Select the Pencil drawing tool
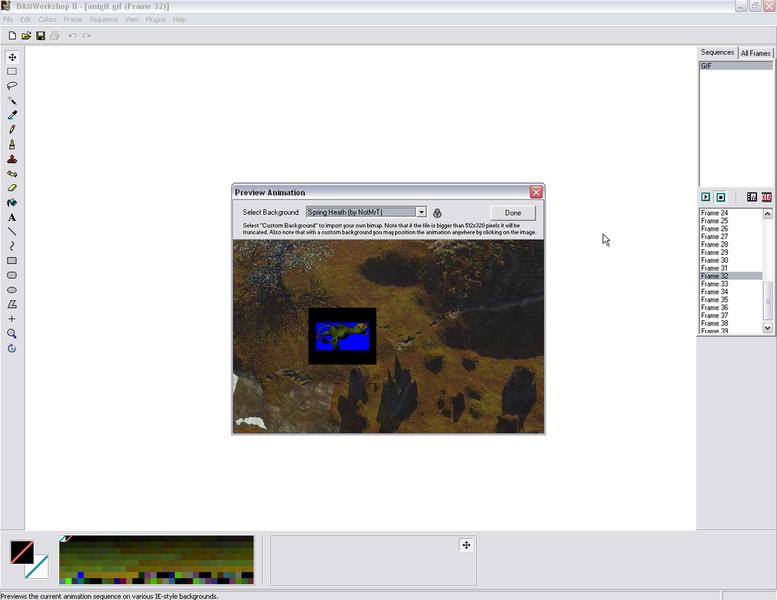The image size is (777, 600). tap(12, 129)
